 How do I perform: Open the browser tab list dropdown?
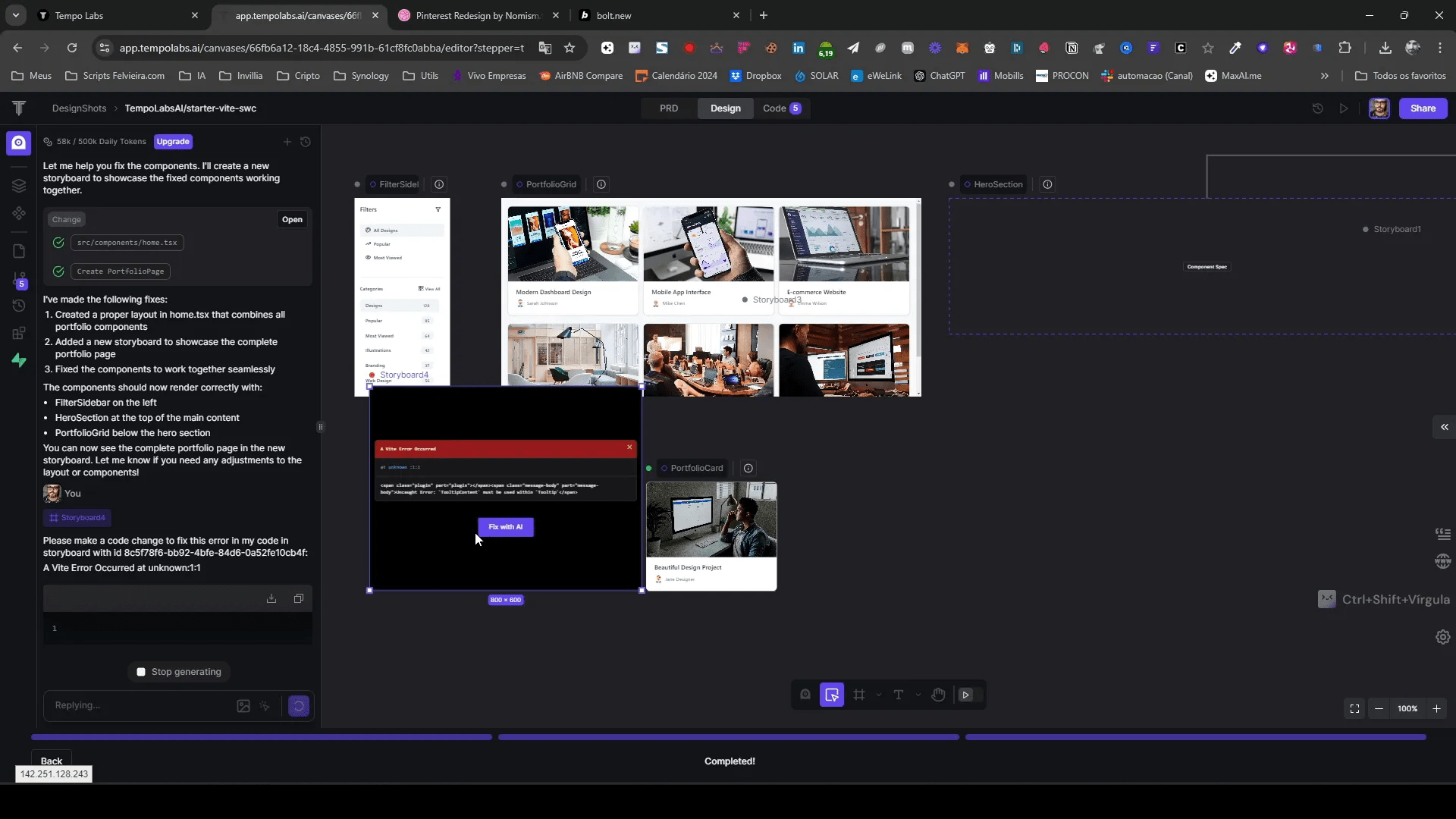(x=15, y=15)
